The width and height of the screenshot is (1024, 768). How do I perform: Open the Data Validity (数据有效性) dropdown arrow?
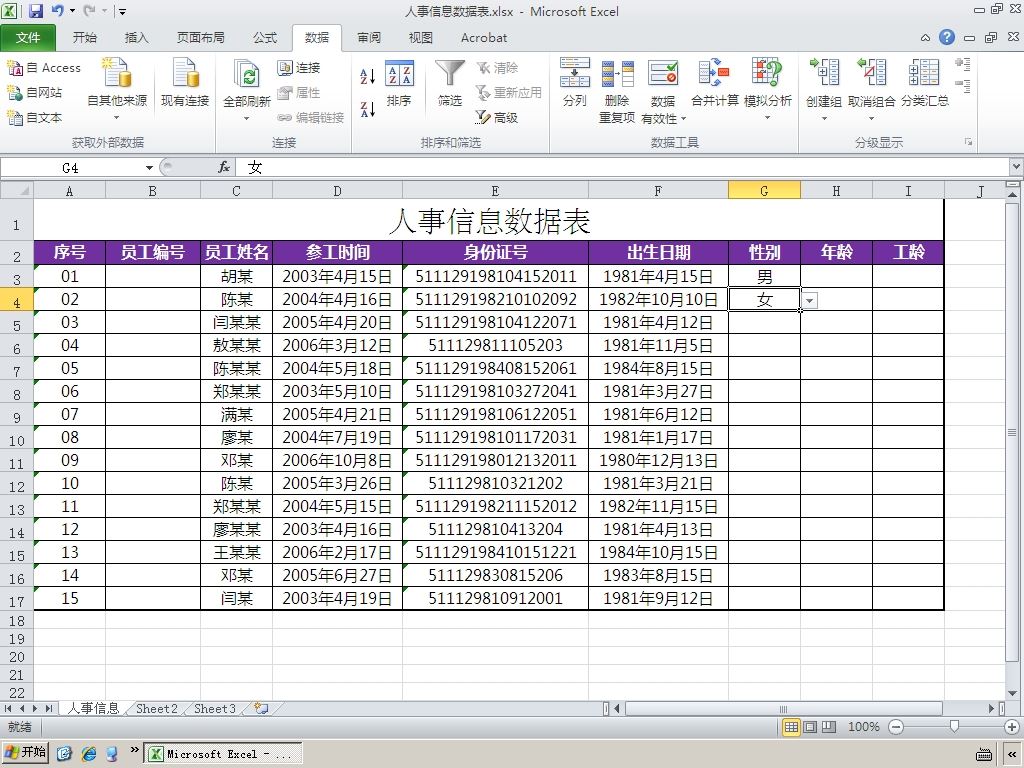(684, 119)
